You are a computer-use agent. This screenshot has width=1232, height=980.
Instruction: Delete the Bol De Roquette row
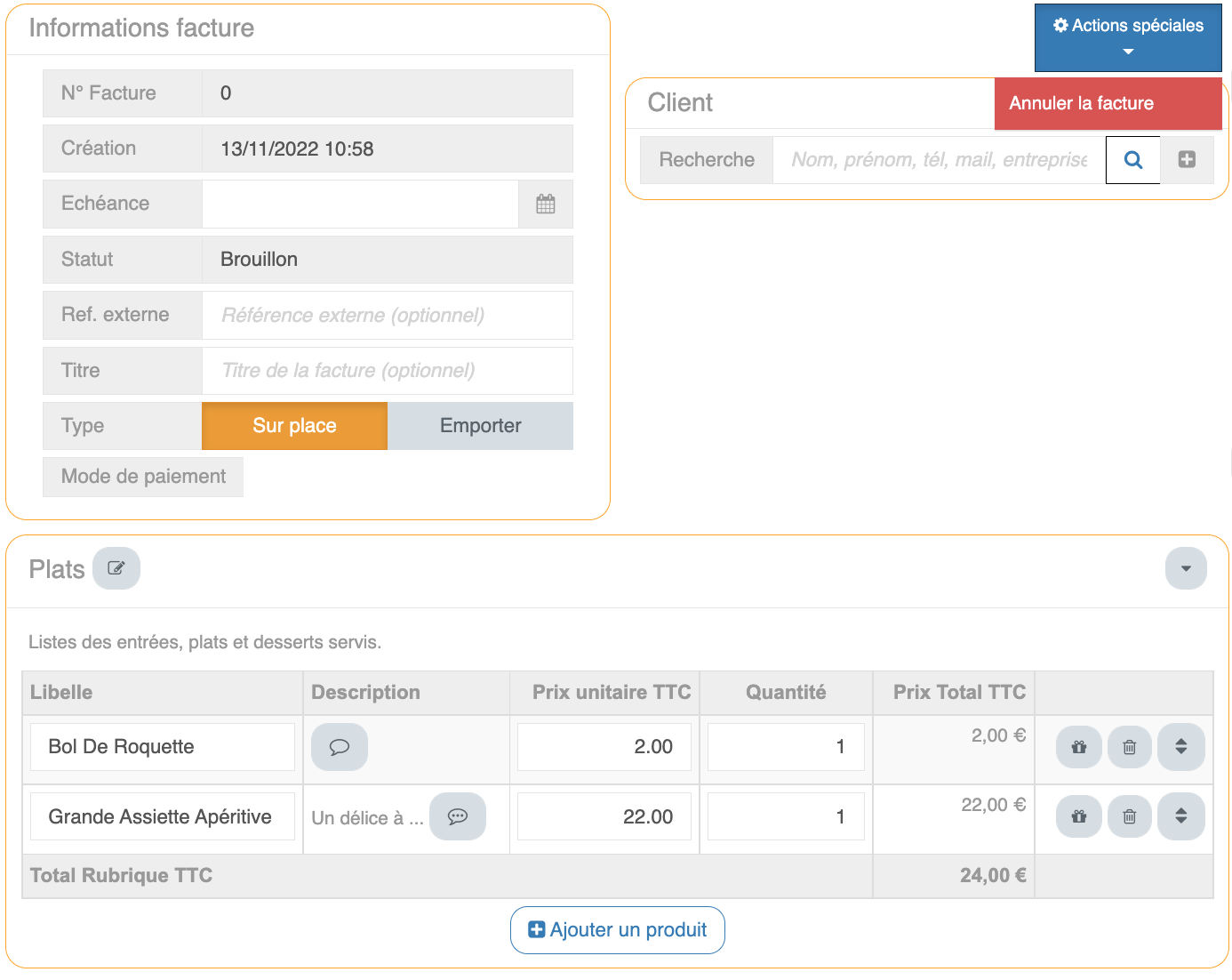(1129, 747)
